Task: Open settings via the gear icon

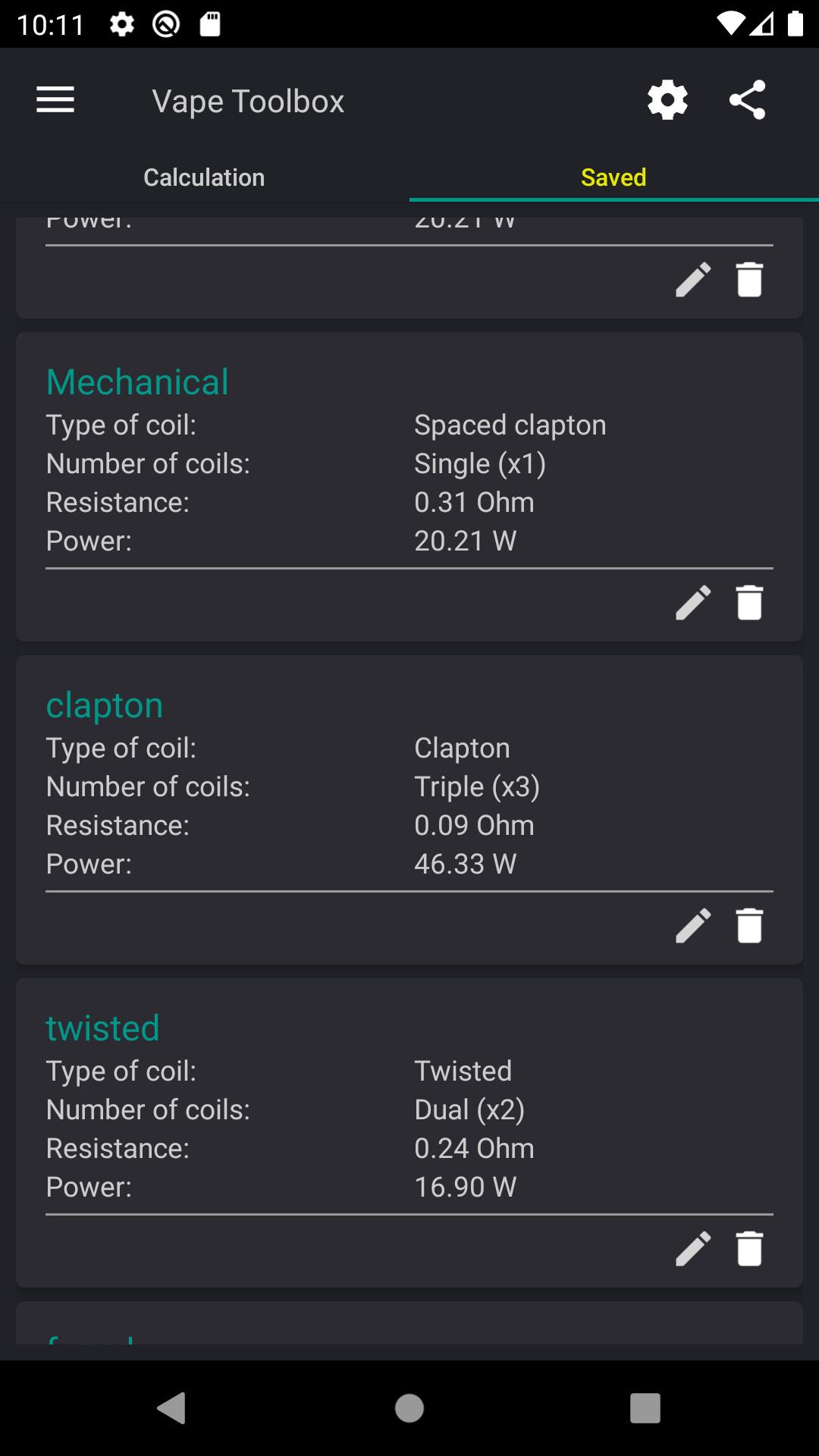Action: [667, 100]
